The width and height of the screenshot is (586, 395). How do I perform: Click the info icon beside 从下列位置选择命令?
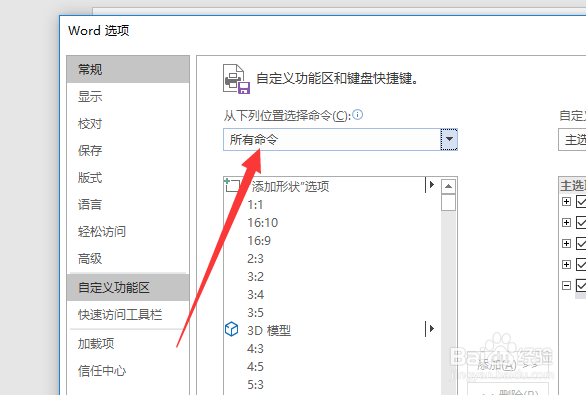pyautogui.click(x=358, y=114)
